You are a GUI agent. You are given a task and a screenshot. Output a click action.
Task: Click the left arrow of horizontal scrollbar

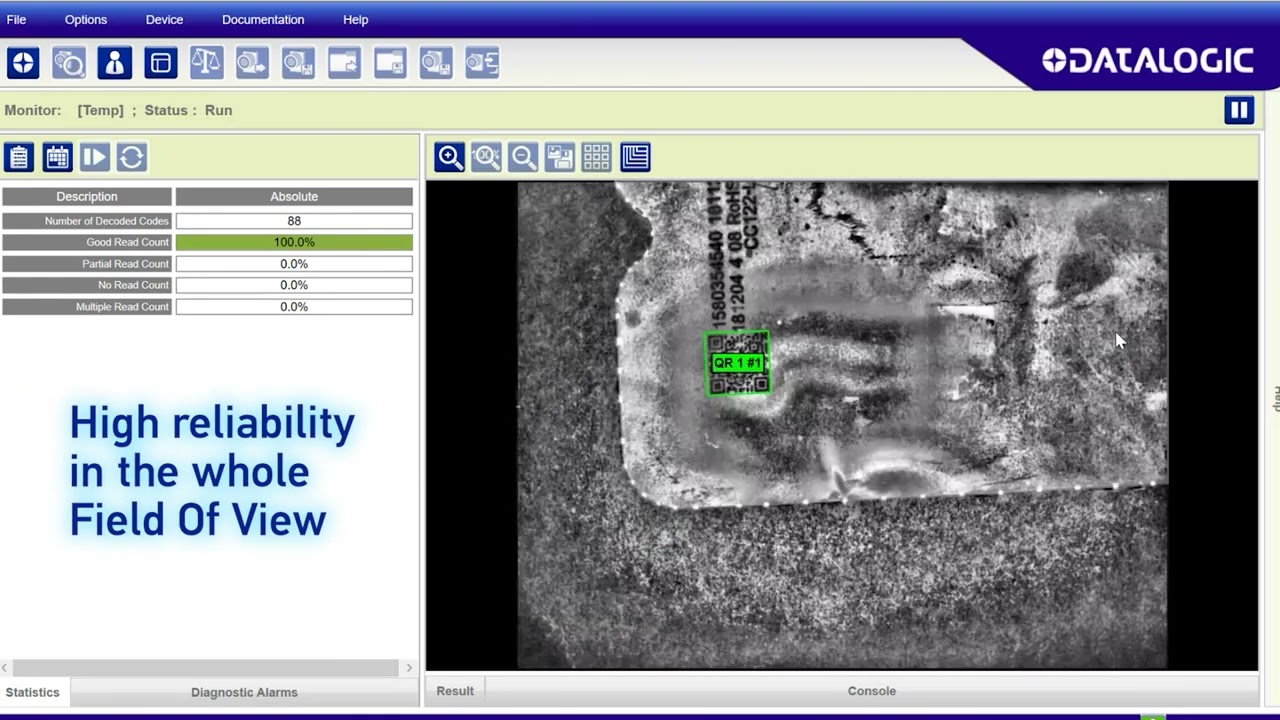tap(6, 667)
